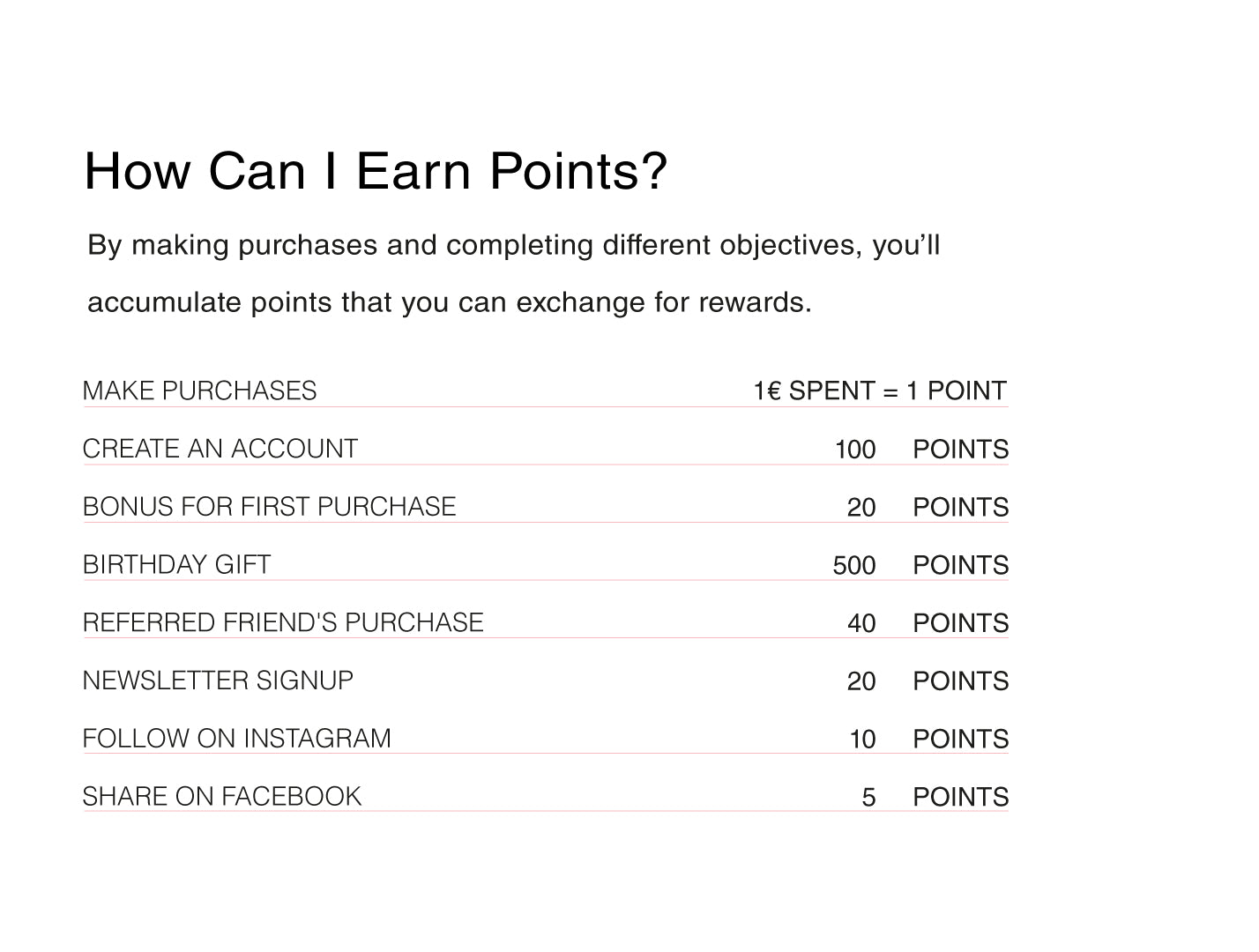
Task: Click the 5 POINTS value
Action: click(x=935, y=797)
